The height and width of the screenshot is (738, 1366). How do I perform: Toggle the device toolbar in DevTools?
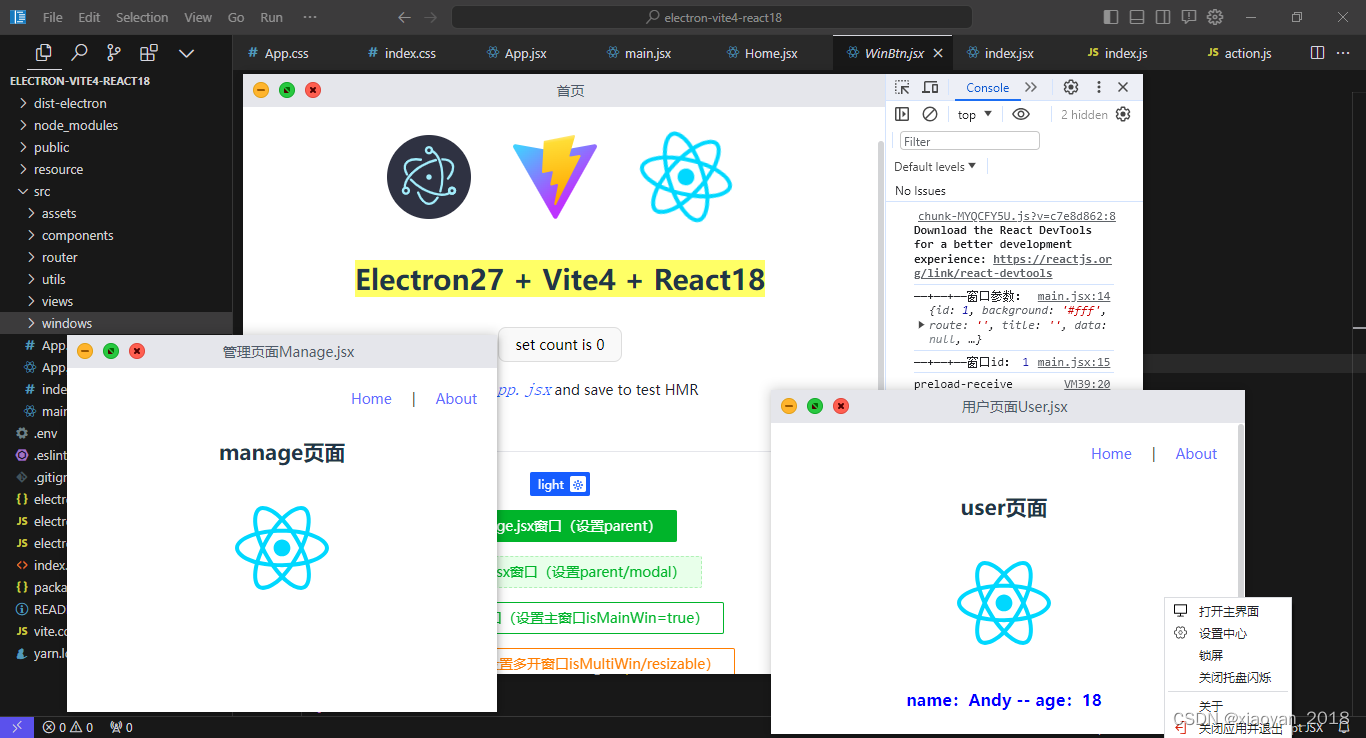[x=930, y=88]
